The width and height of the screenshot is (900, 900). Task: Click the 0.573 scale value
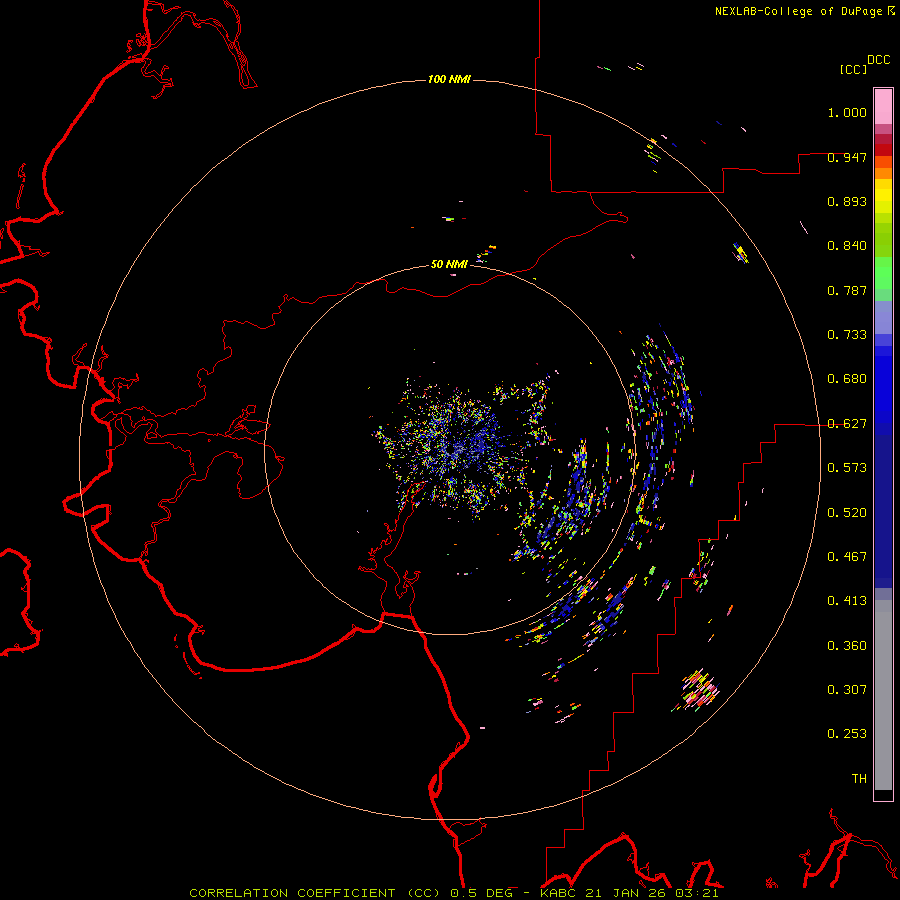[847, 468]
